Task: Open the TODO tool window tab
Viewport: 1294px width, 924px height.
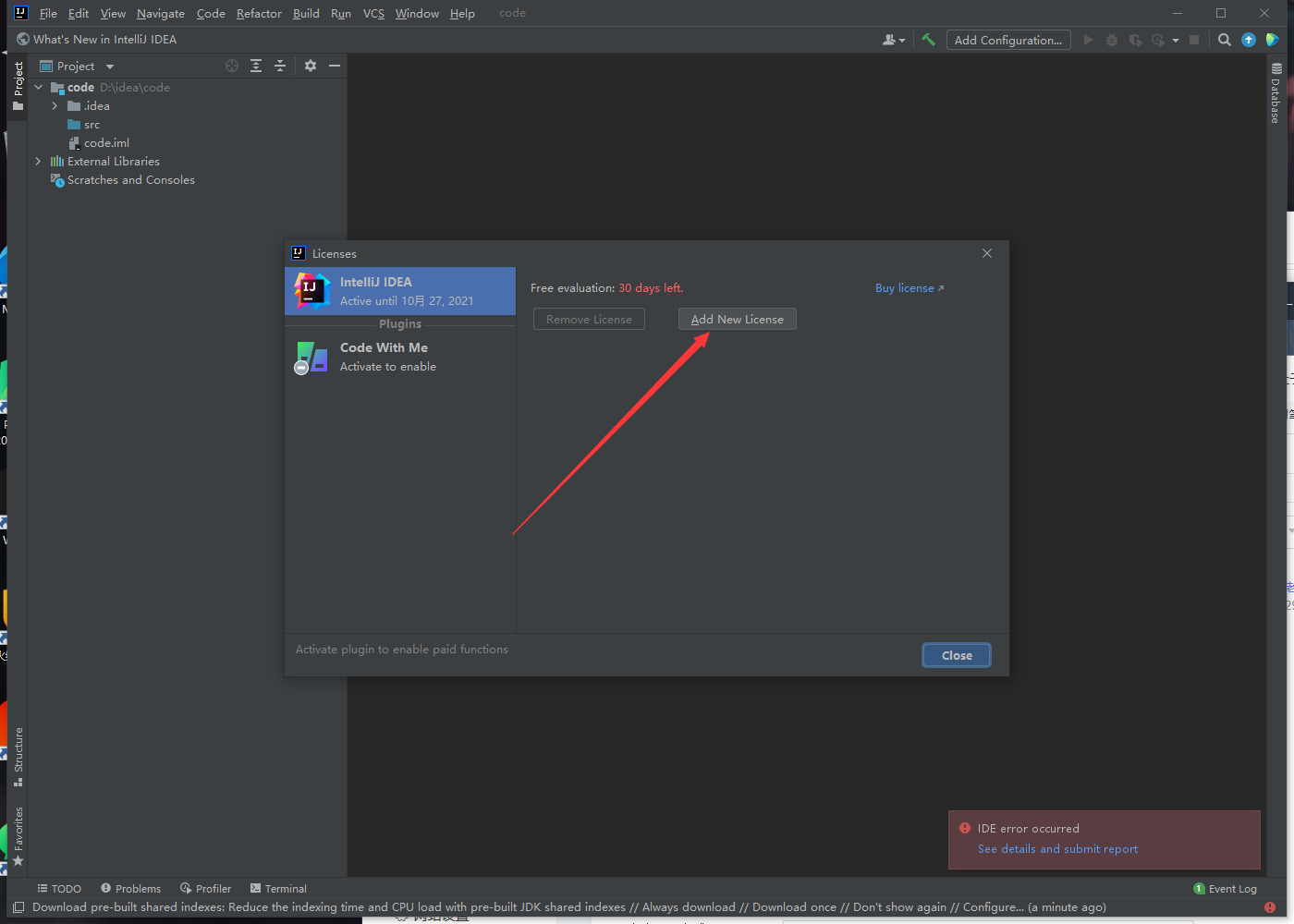Action: [x=59, y=889]
